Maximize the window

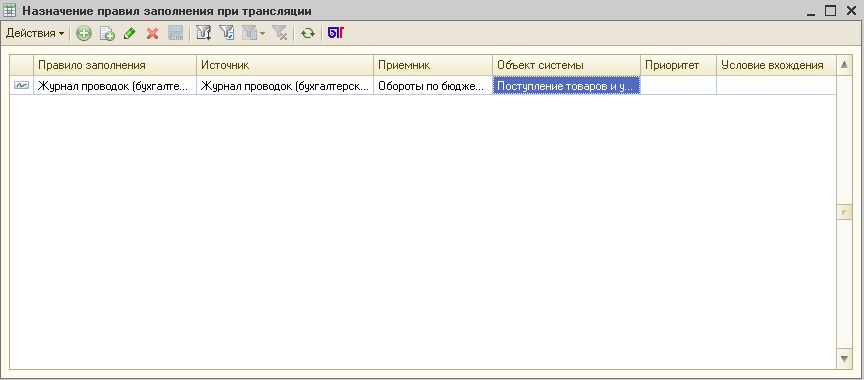tap(830, 10)
